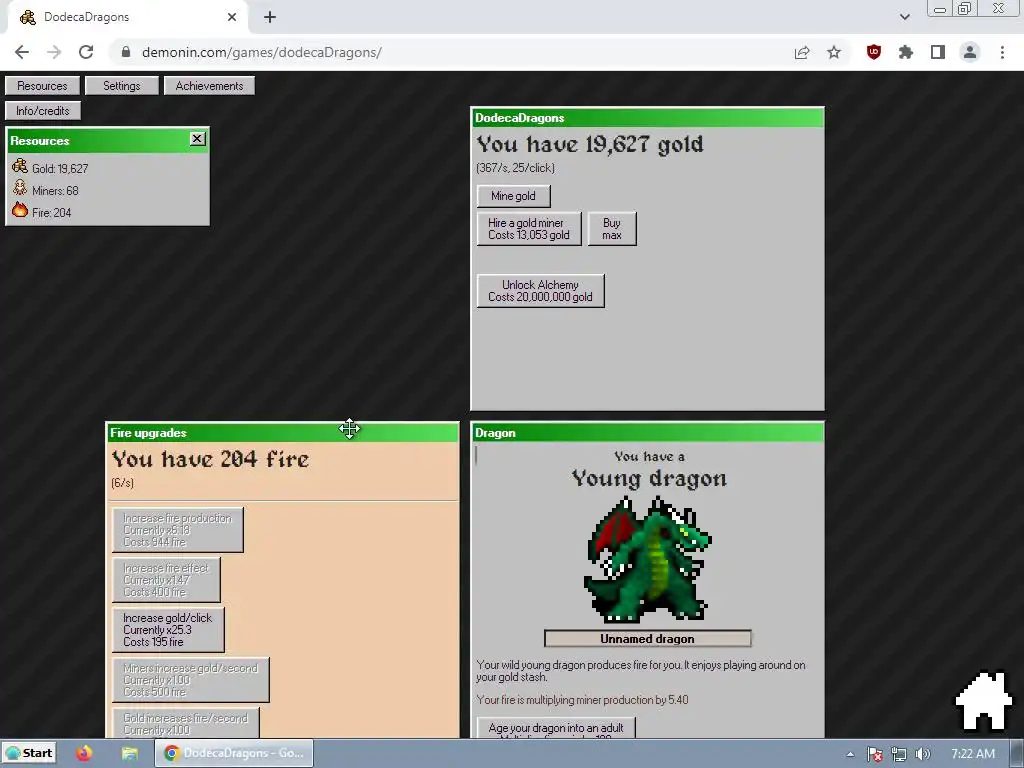Click browser forward arrow
This screenshot has height=768, width=1024.
[54, 52]
